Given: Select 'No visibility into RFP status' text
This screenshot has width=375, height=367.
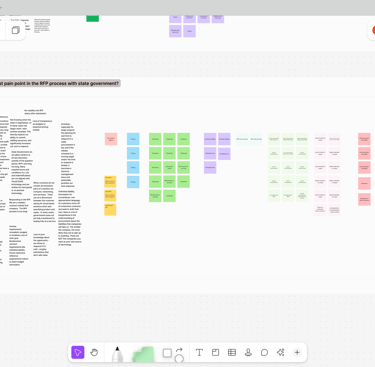Looking at the screenshot, I should (34, 112).
